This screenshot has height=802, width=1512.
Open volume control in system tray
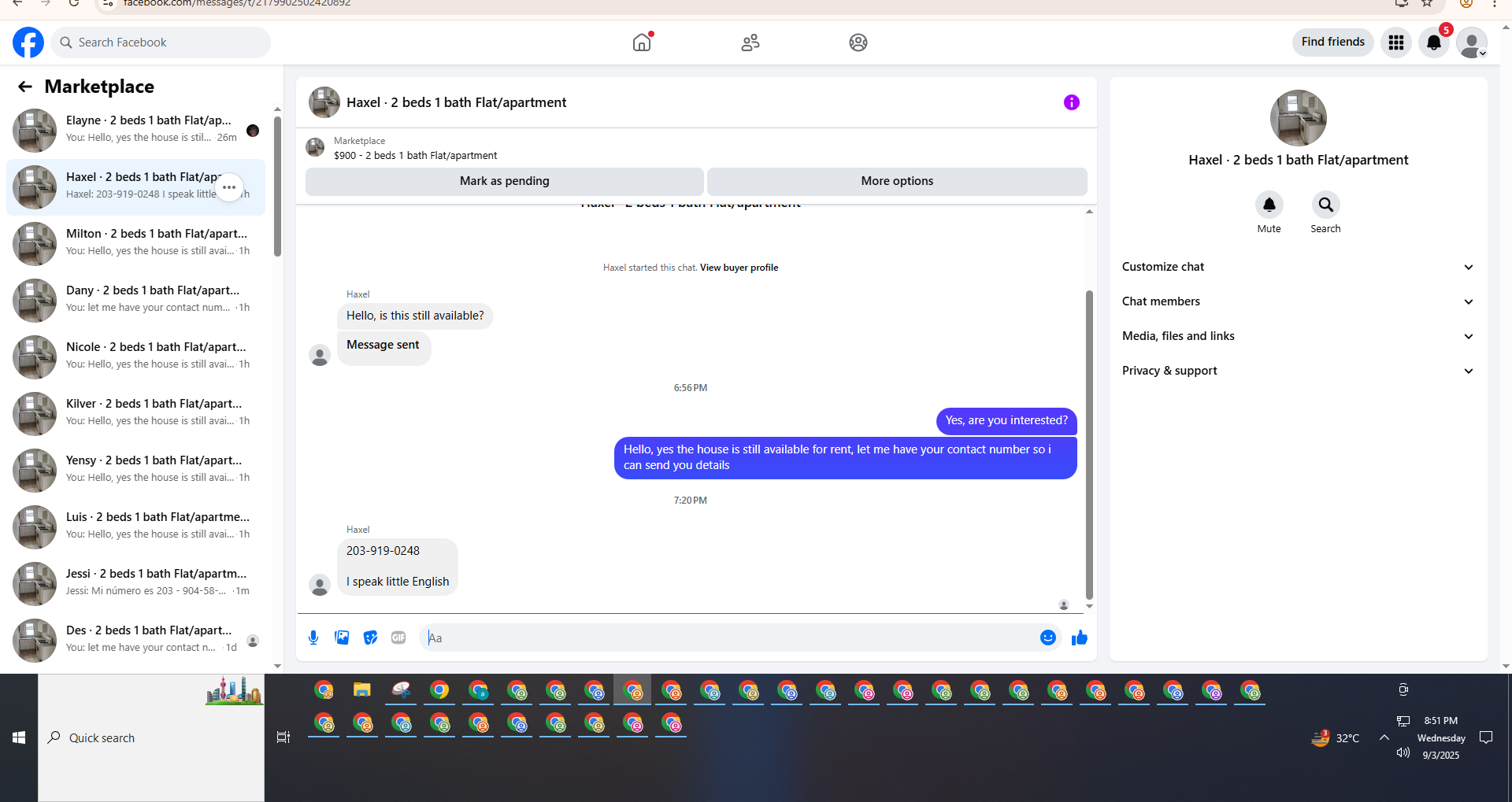coord(1403,753)
